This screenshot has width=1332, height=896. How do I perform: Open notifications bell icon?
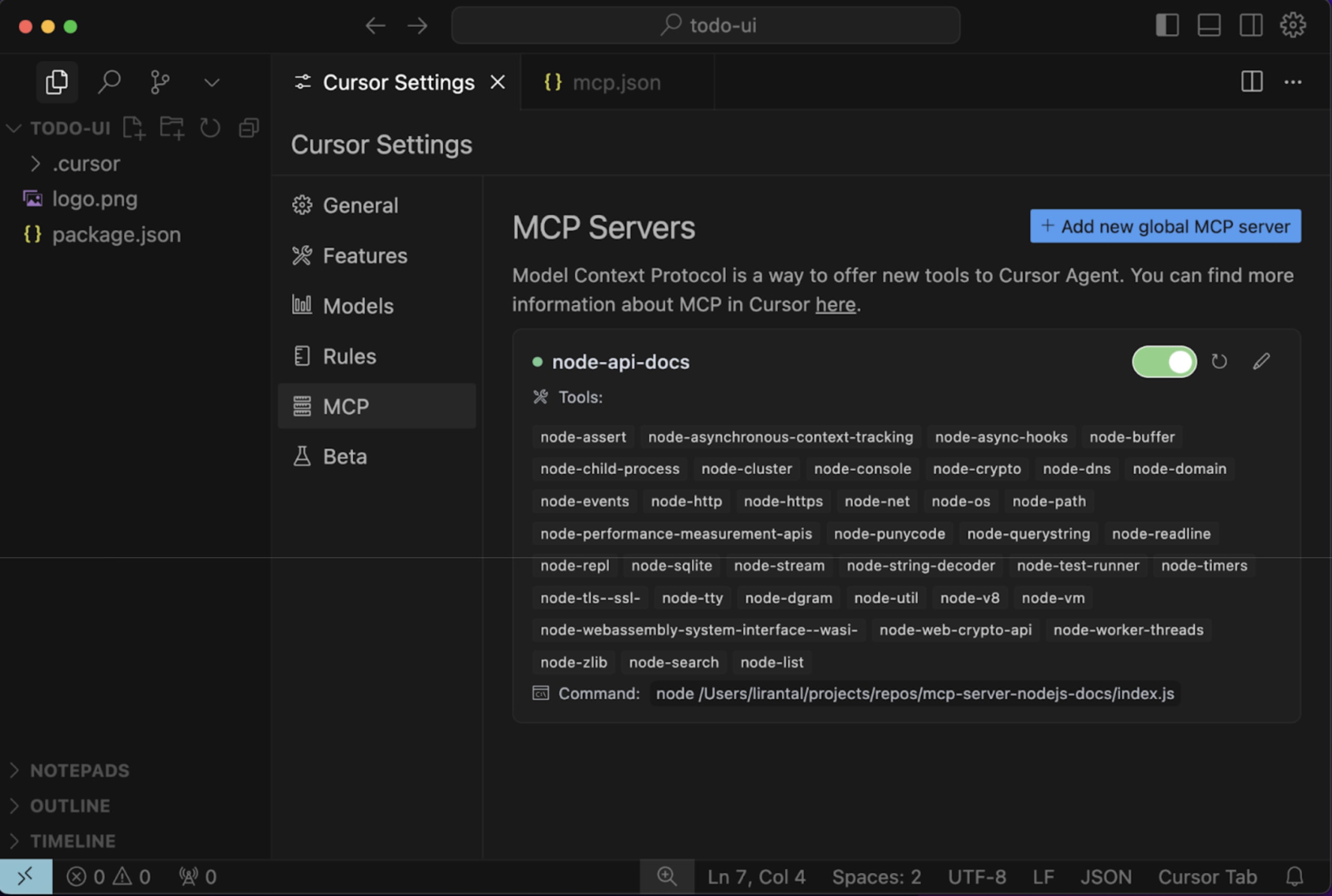1294,877
